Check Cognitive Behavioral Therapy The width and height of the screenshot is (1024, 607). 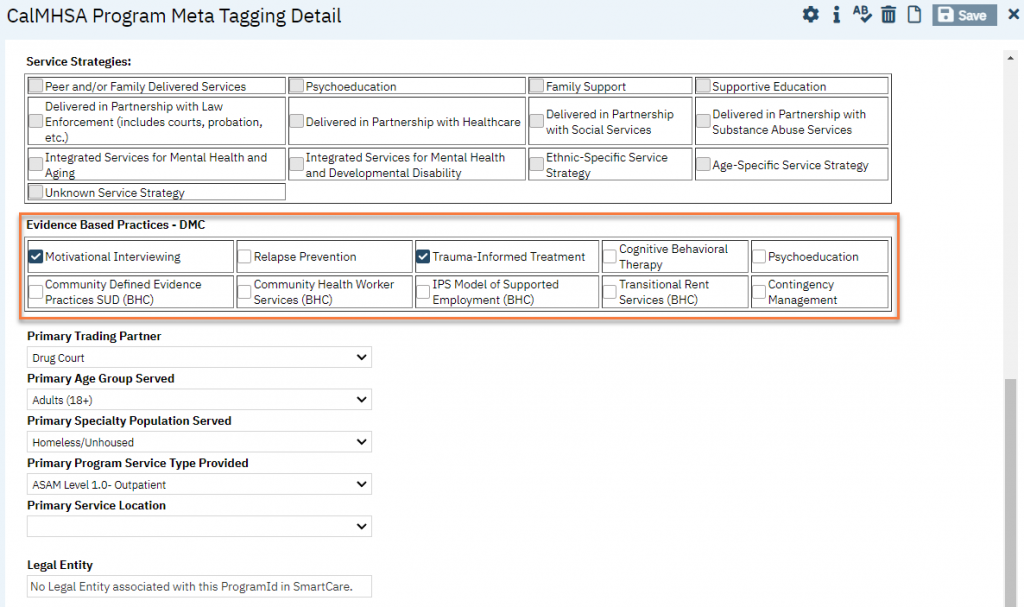point(610,256)
